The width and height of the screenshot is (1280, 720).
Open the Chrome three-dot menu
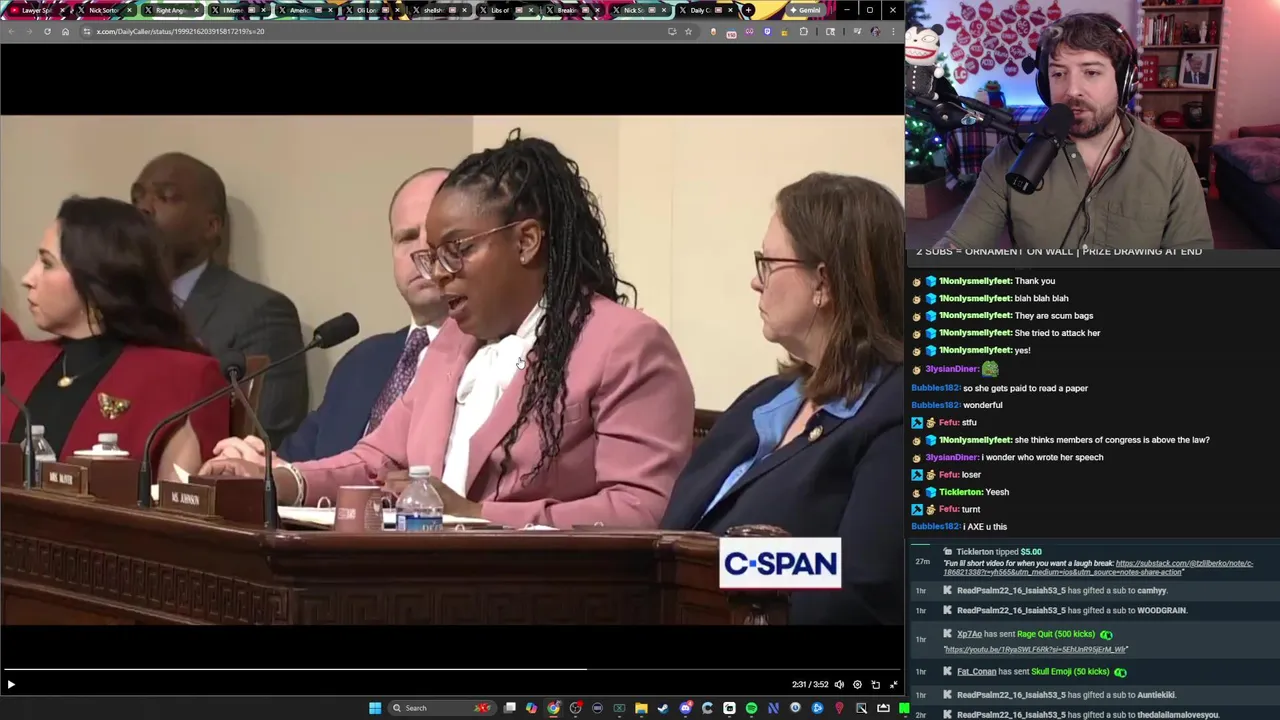coord(893,31)
